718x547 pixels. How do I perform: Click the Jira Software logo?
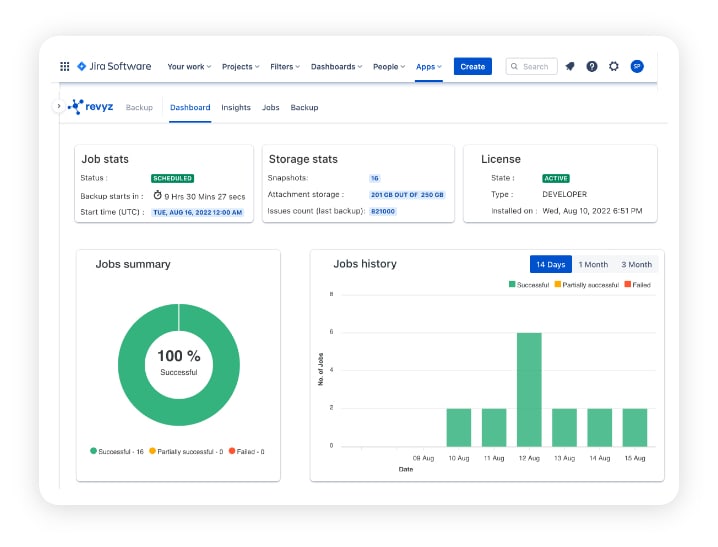pos(114,67)
